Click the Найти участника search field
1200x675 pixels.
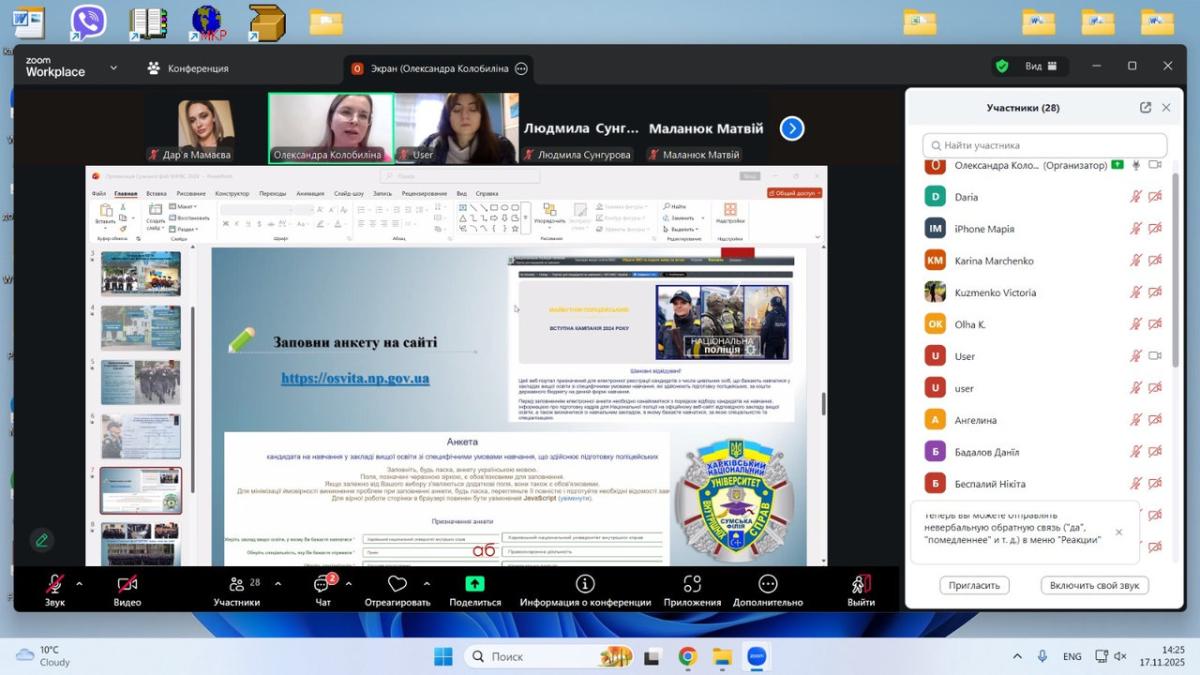click(1044, 145)
